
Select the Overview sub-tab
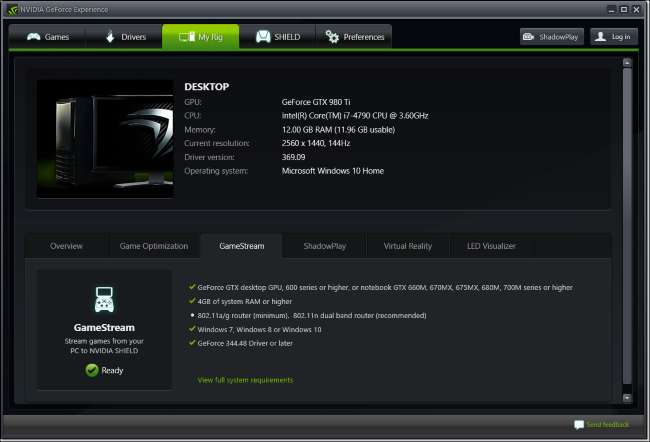(x=66, y=246)
